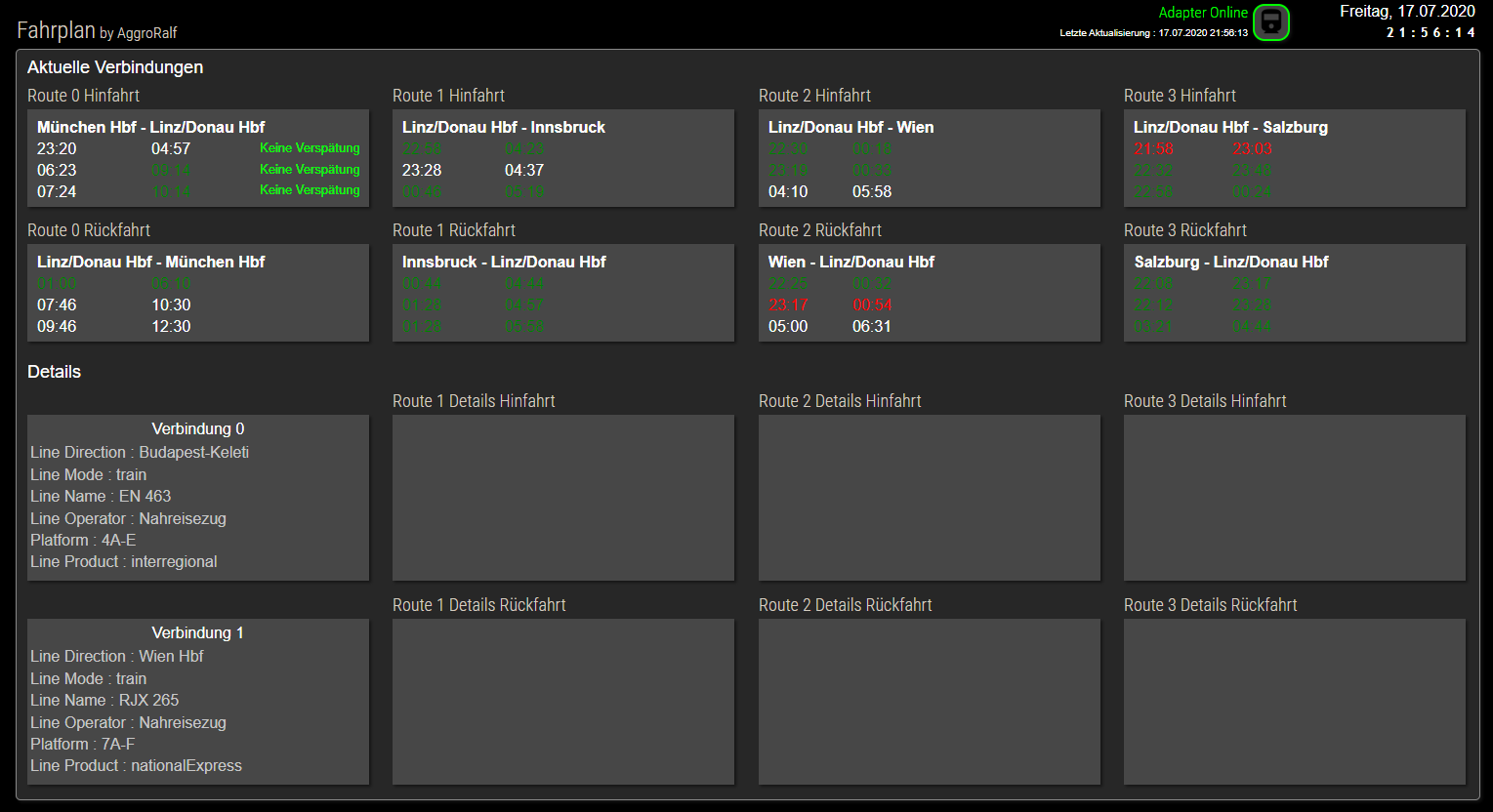This screenshot has height=812, width=1493.
Task: Select Line Name : RJX 265
Action: (x=104, y=700)
